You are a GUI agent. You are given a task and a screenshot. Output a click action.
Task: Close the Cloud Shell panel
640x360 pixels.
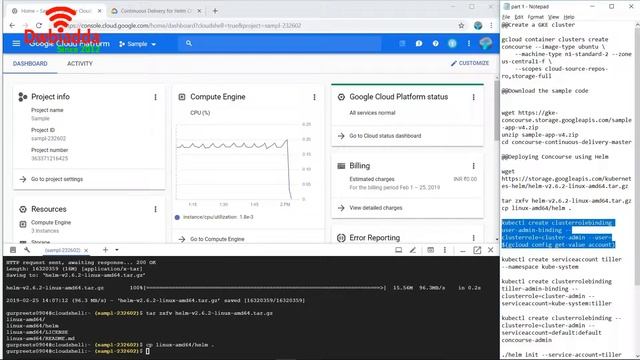pyautogui.click(x=491, y=250)
